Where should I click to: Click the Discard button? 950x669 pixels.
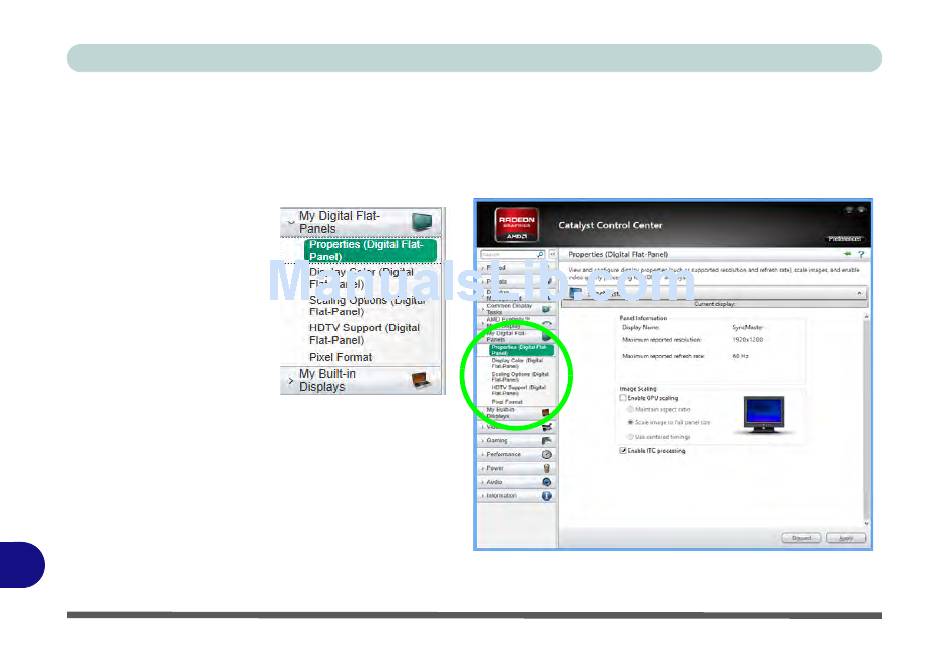[801, 538]
